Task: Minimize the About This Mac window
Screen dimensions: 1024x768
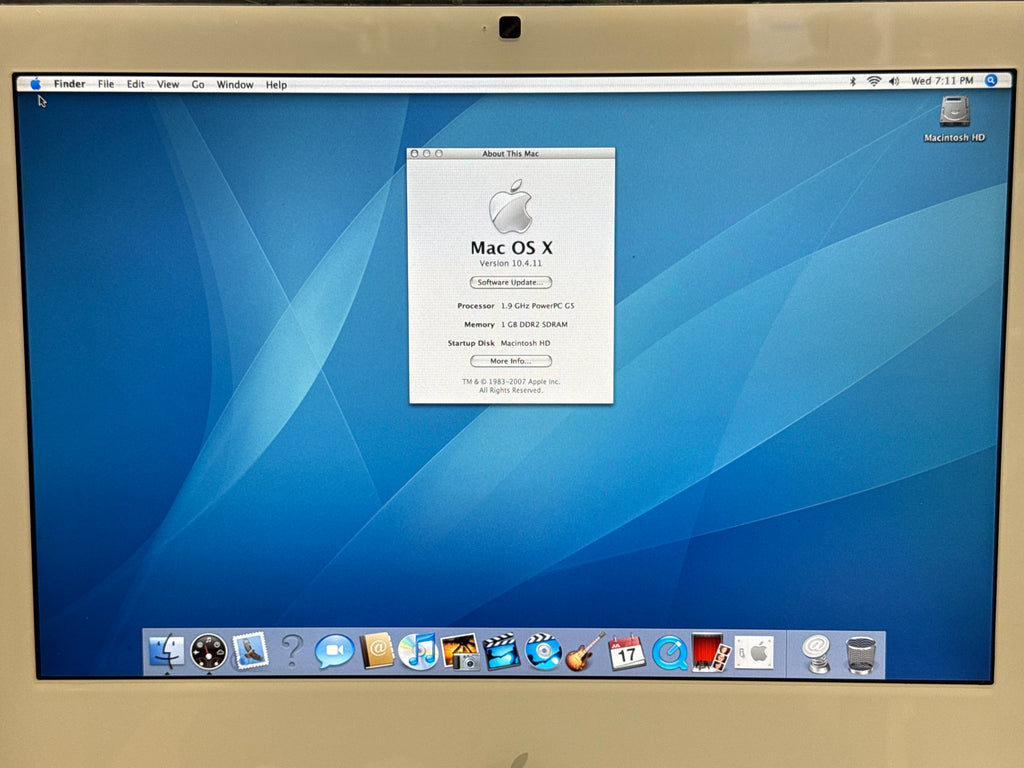Action: point(426,153)
